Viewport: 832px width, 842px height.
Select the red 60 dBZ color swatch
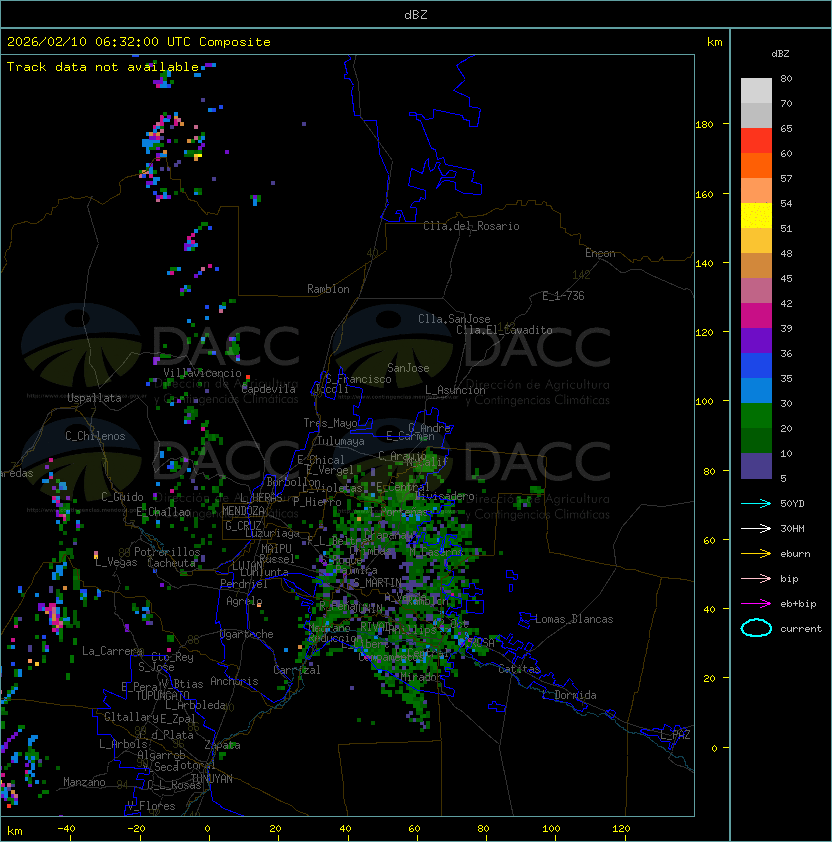pos(756,141)
